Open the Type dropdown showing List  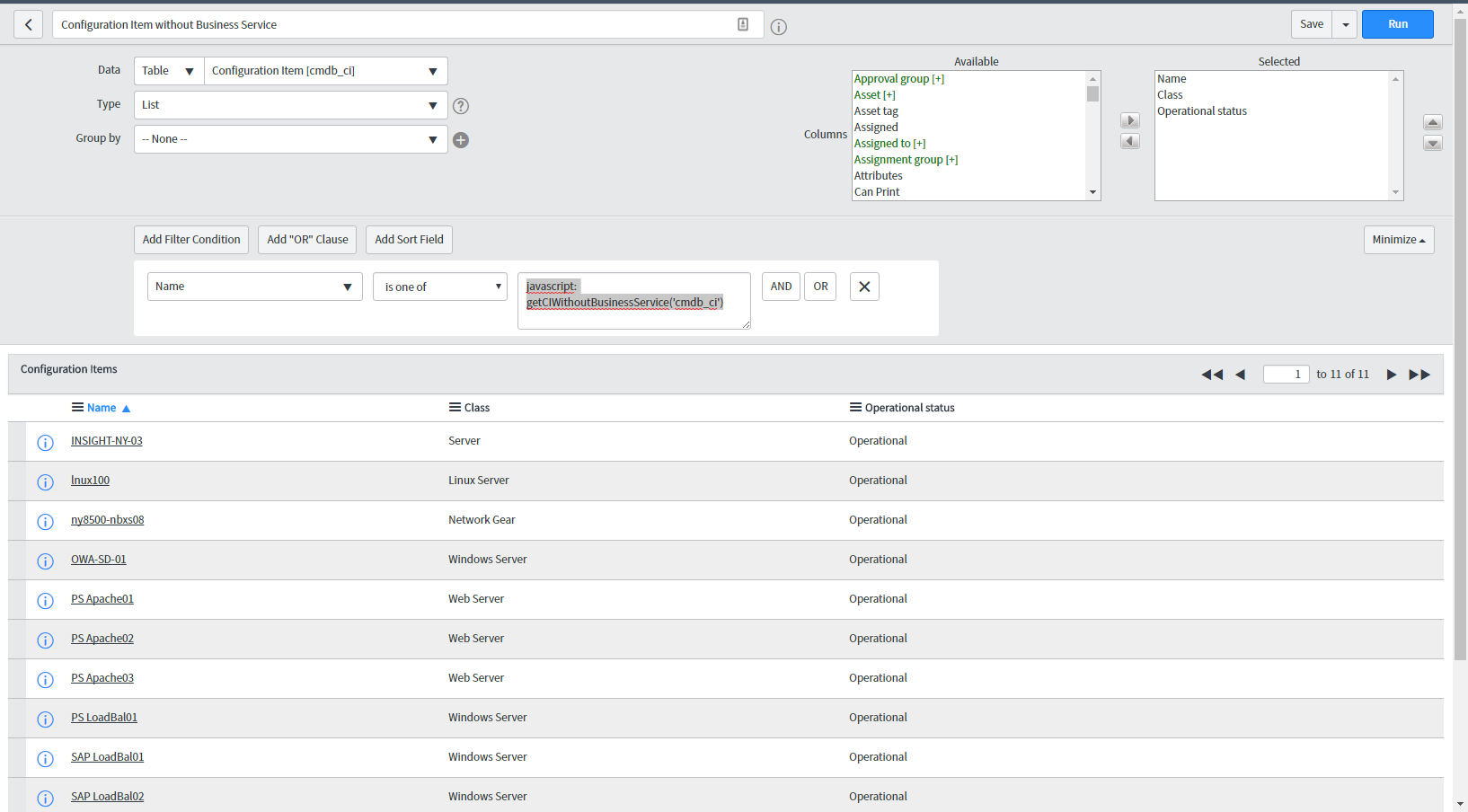(289, 105)
